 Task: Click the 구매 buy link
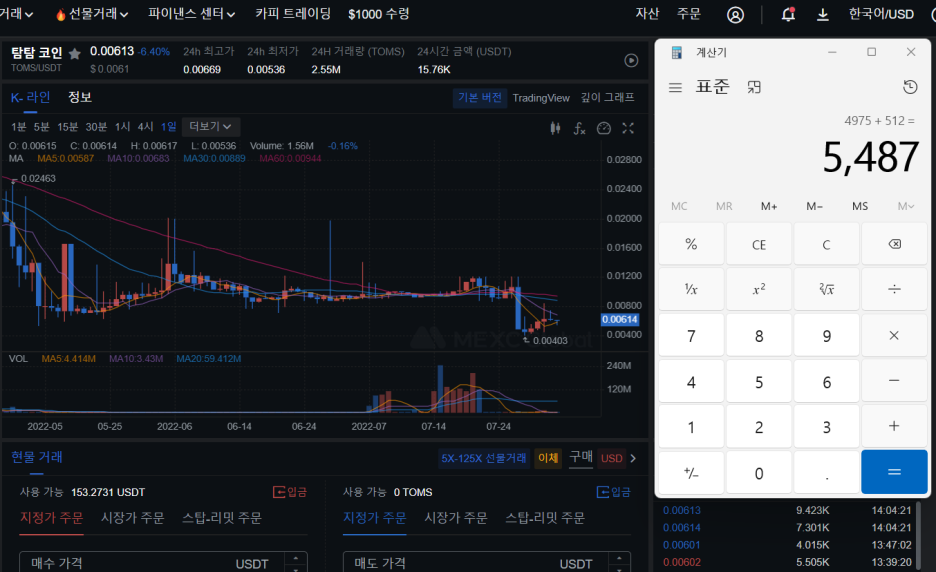coord(581,457)
